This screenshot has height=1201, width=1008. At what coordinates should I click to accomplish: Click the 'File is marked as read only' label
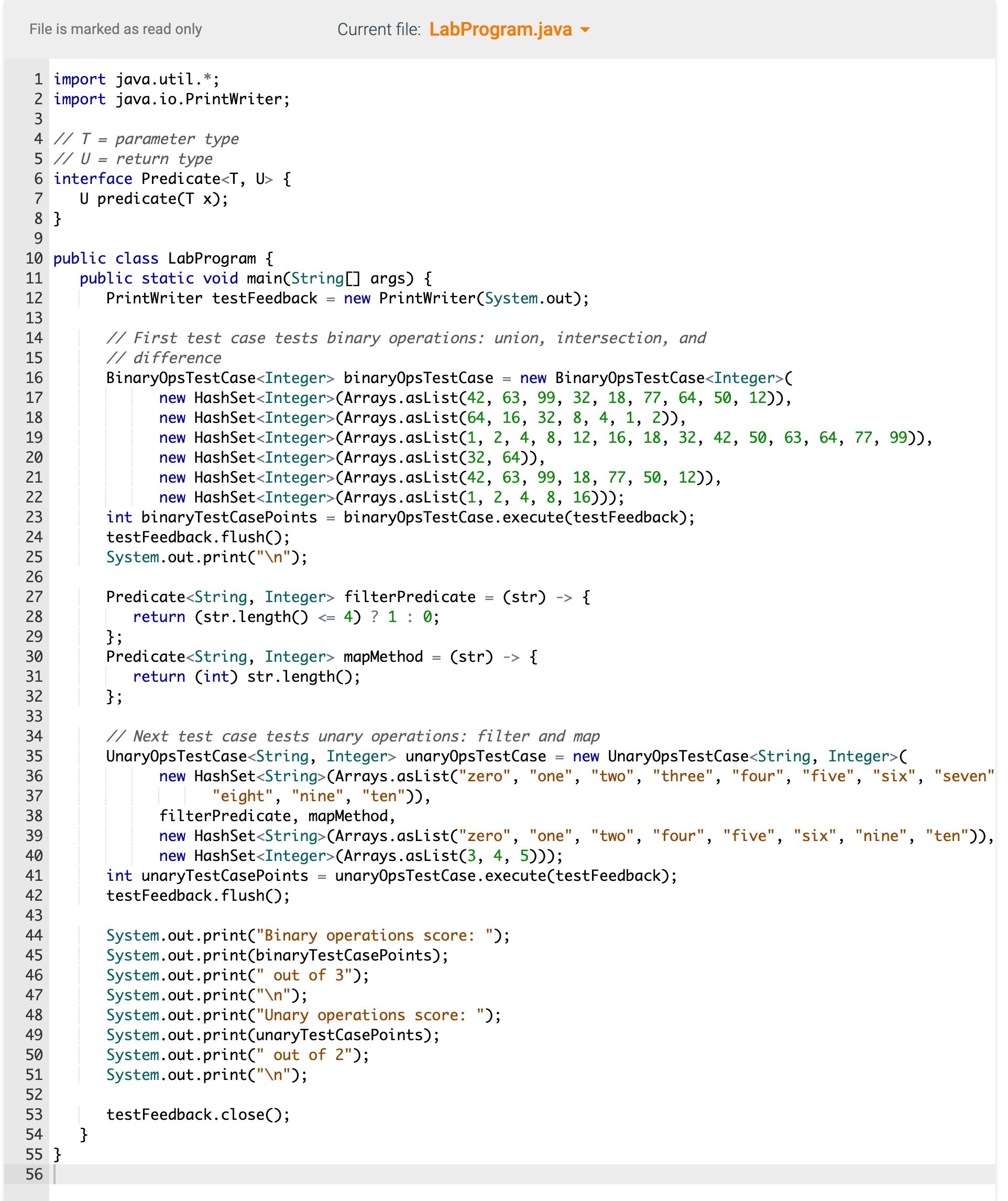point(115,29)
